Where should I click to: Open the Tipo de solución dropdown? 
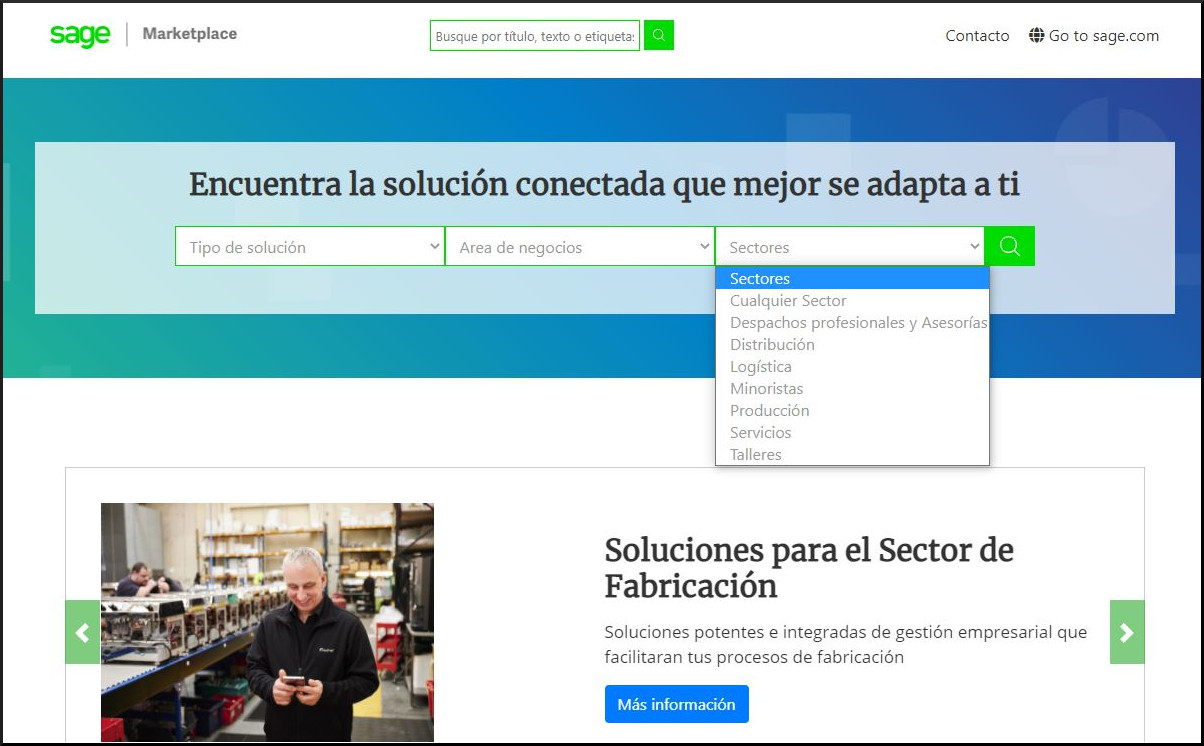pos(310,247)
